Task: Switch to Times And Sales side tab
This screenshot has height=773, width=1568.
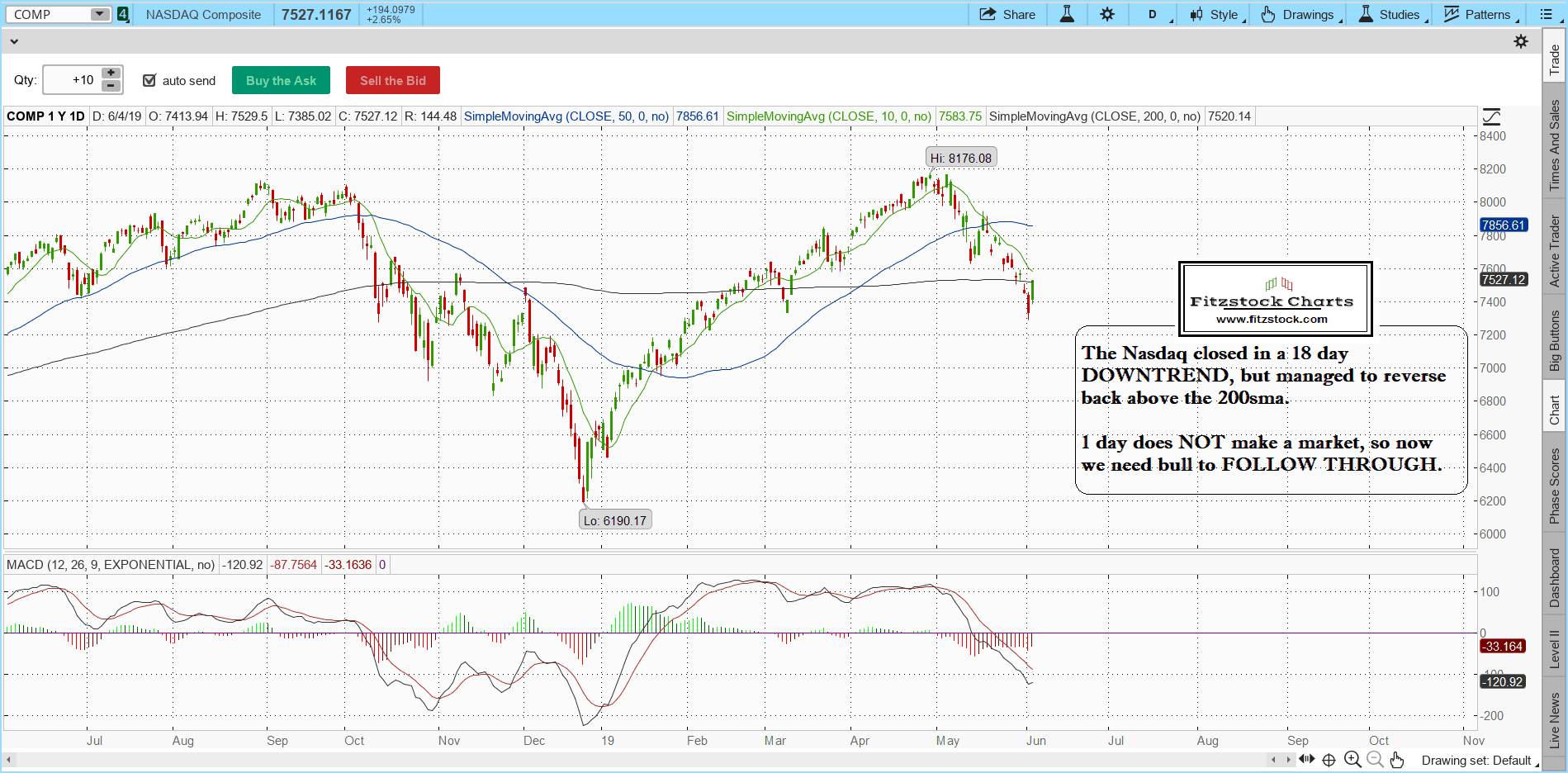Action: pos(1555,144)
